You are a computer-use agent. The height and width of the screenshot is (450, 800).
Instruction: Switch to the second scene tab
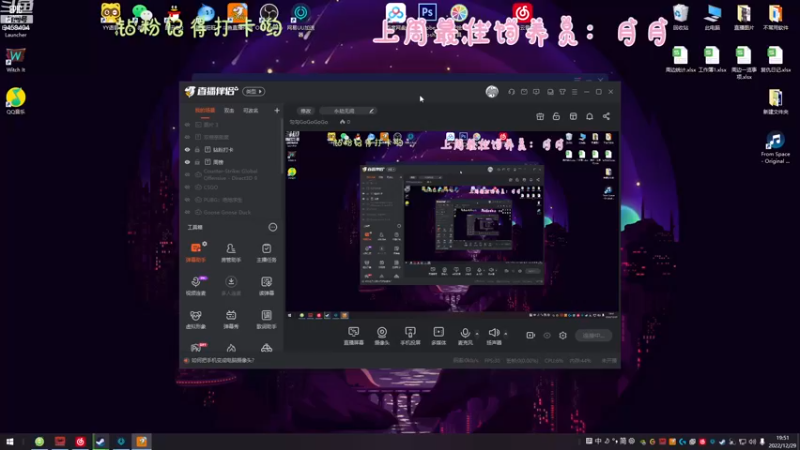click(229, 111)
